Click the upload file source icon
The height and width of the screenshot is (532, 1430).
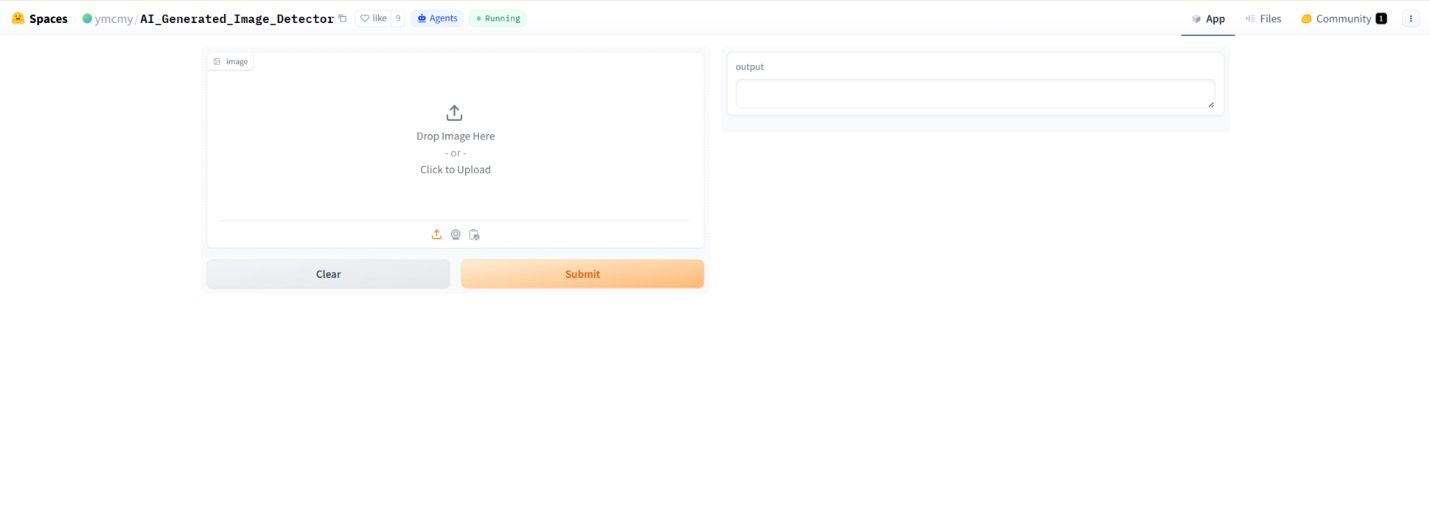(x=436, y=234)
